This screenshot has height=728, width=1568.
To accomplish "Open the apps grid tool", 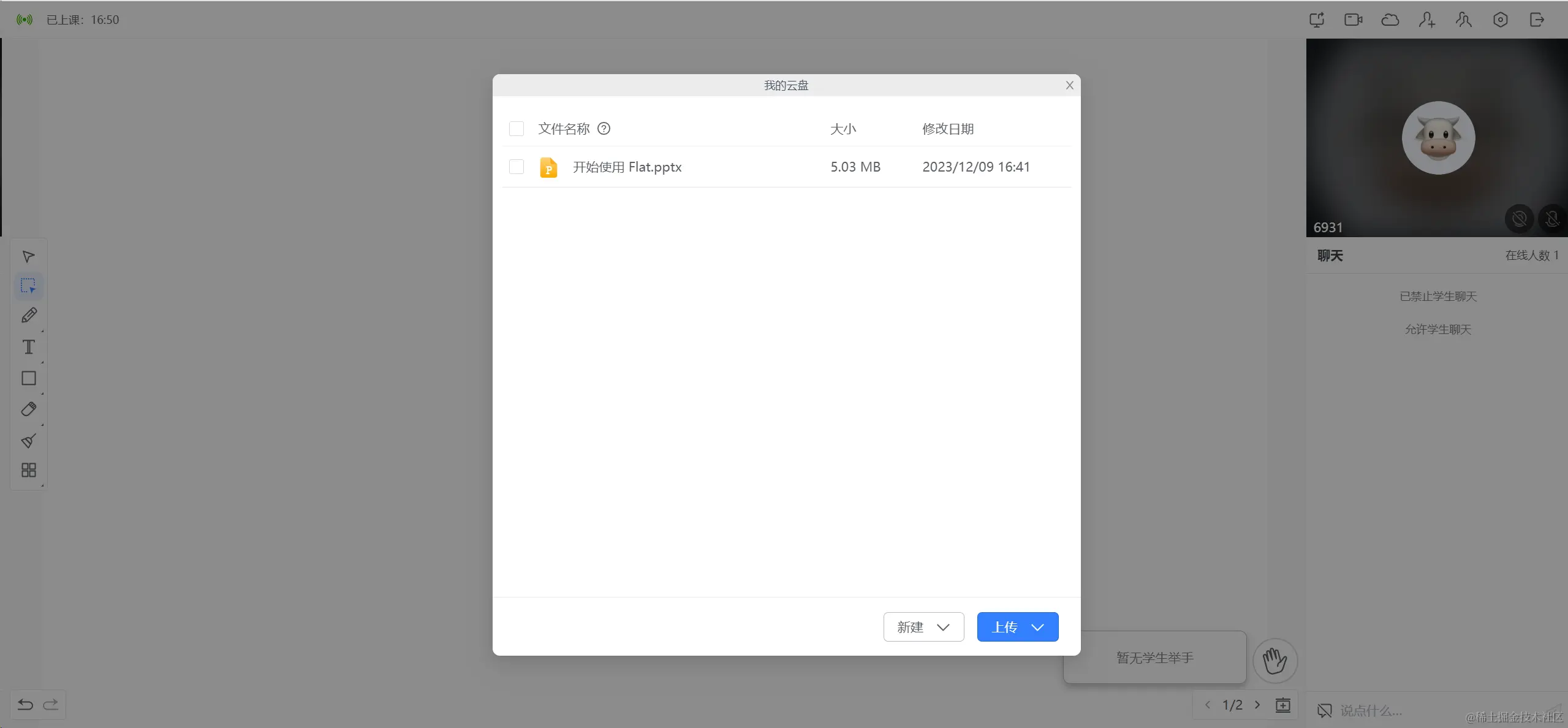I will click(29, 470).
